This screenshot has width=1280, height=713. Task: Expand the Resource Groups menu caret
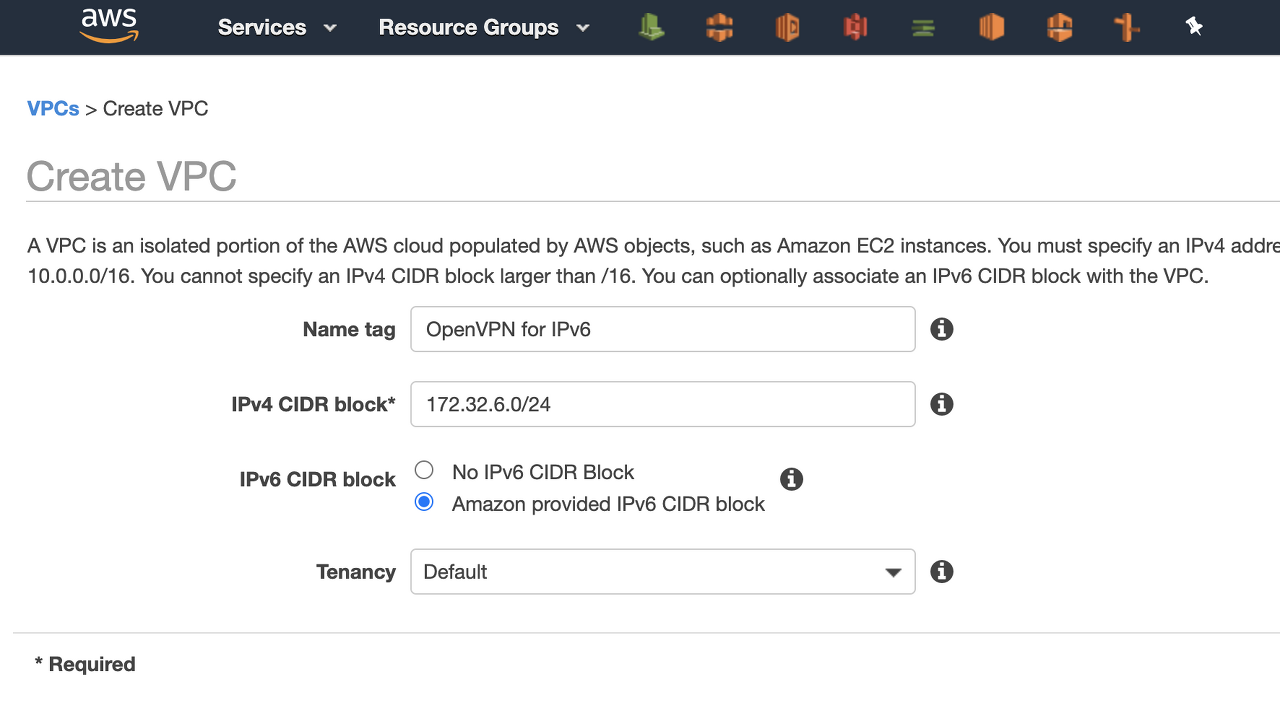click(583, 28)
